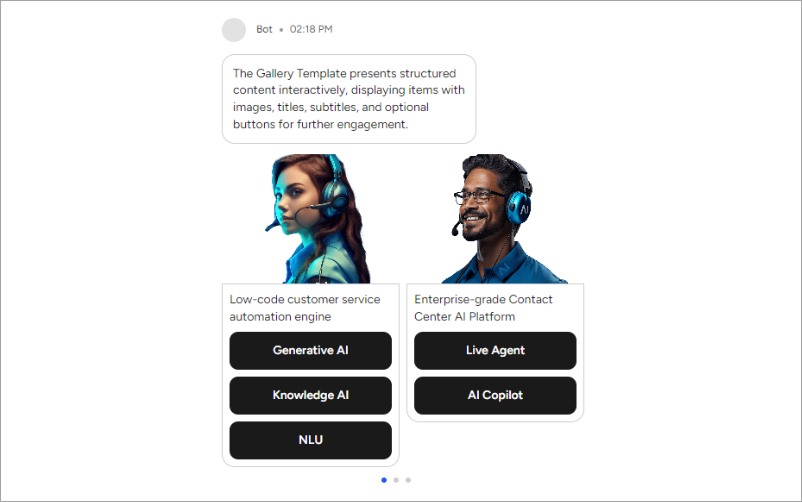Click the Low-code customer service automation title
802x502 pixels.
pos(305,308)
